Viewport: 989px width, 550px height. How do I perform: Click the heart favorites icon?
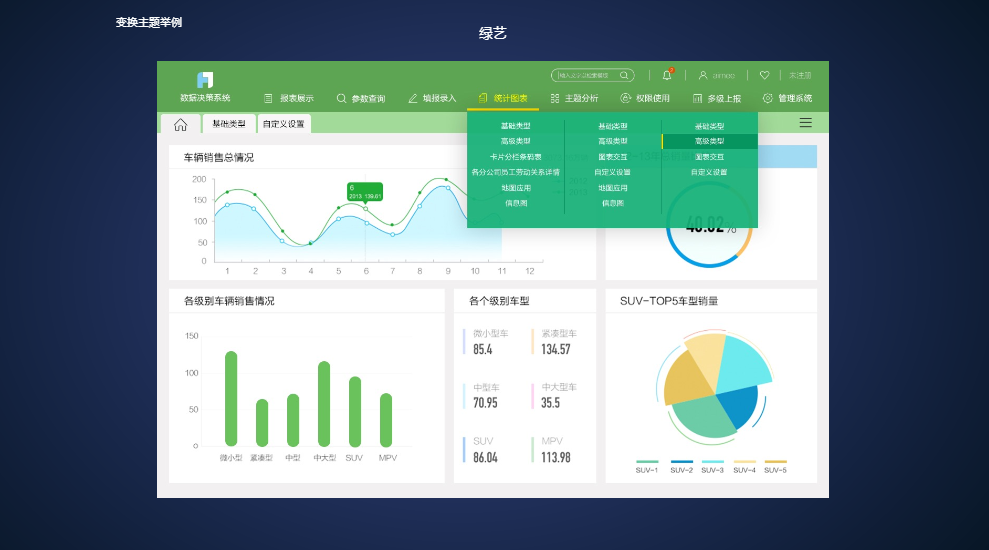pos(764,75)
